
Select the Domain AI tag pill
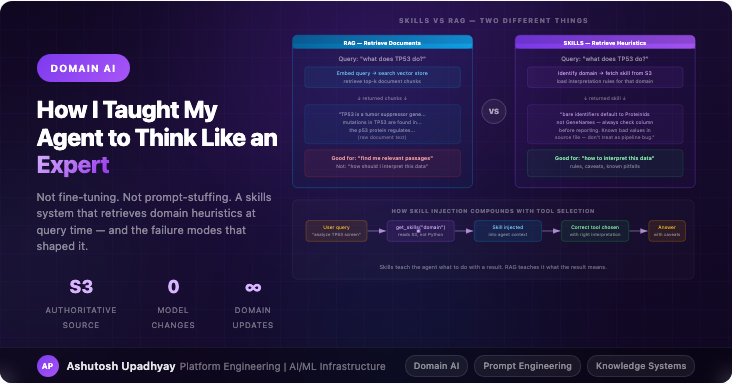coord(436,366)
